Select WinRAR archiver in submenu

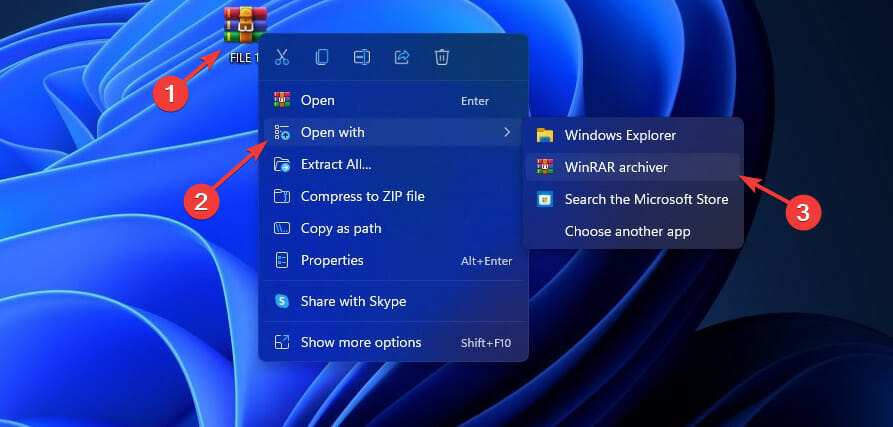[633, 167]
